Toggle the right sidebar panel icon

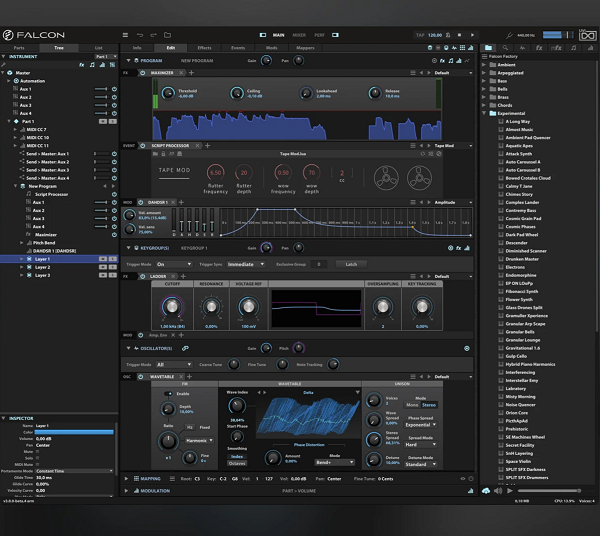click(x=335, y=35)
